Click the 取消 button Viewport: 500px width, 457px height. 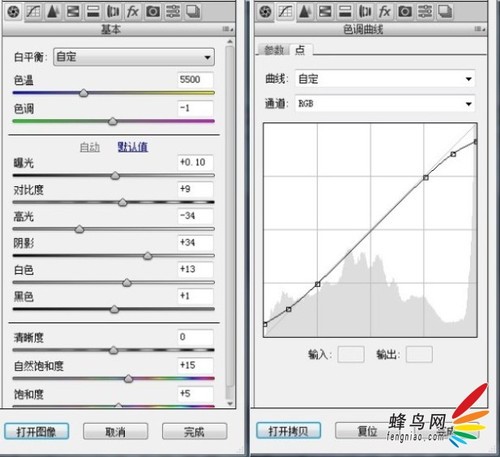tap(115, 432)
